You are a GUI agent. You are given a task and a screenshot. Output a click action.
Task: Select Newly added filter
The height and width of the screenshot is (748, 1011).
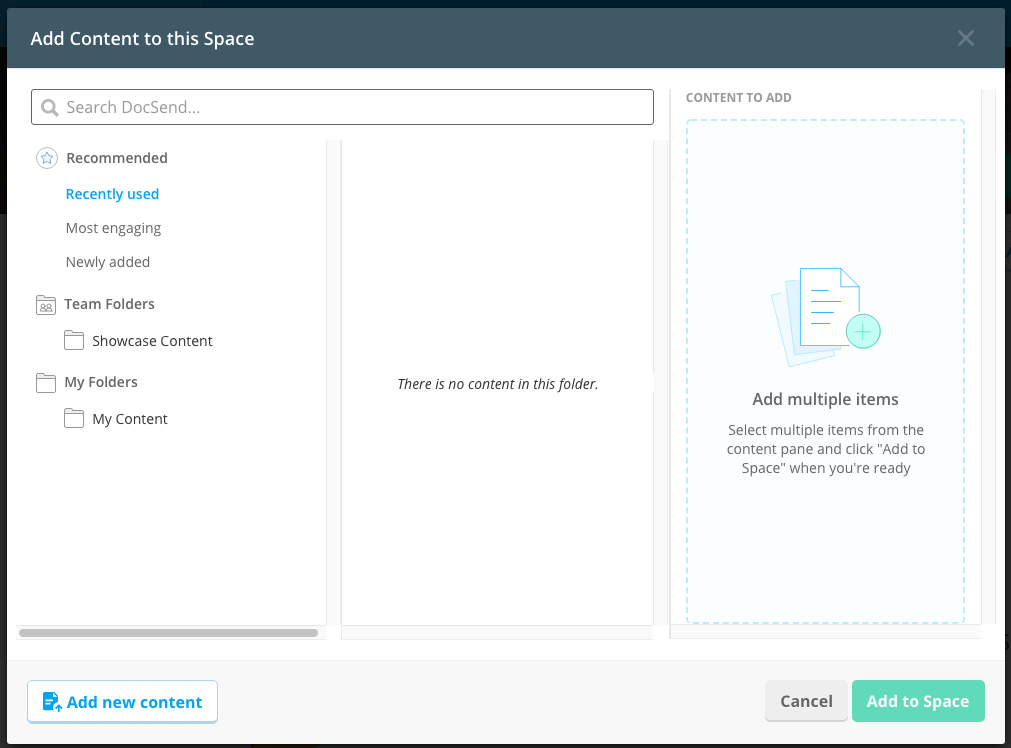[108, 262]
